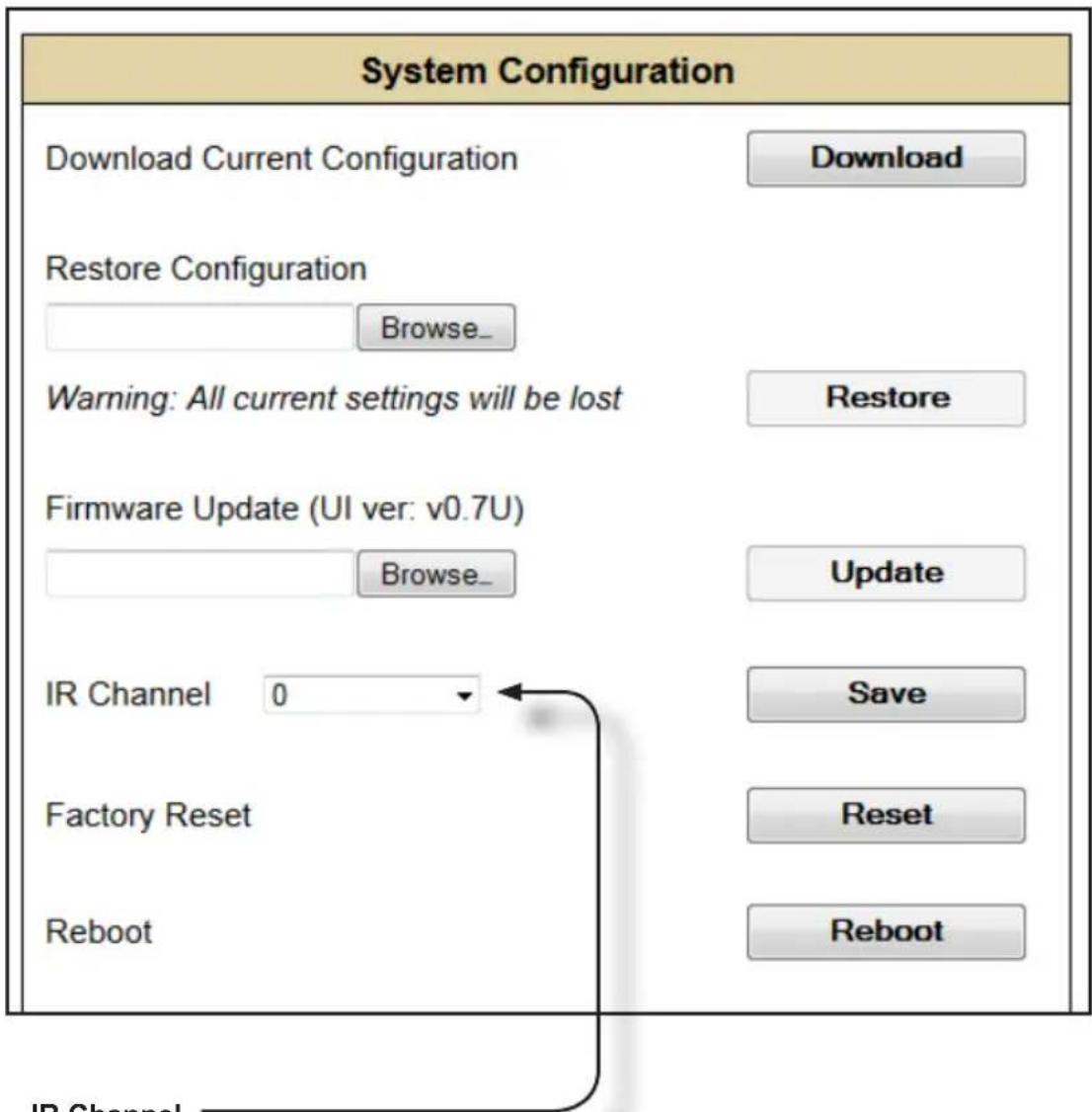The image size is (1092, 1112).
Task: Click the 'Reboot' label text
Action: [99, 932]
